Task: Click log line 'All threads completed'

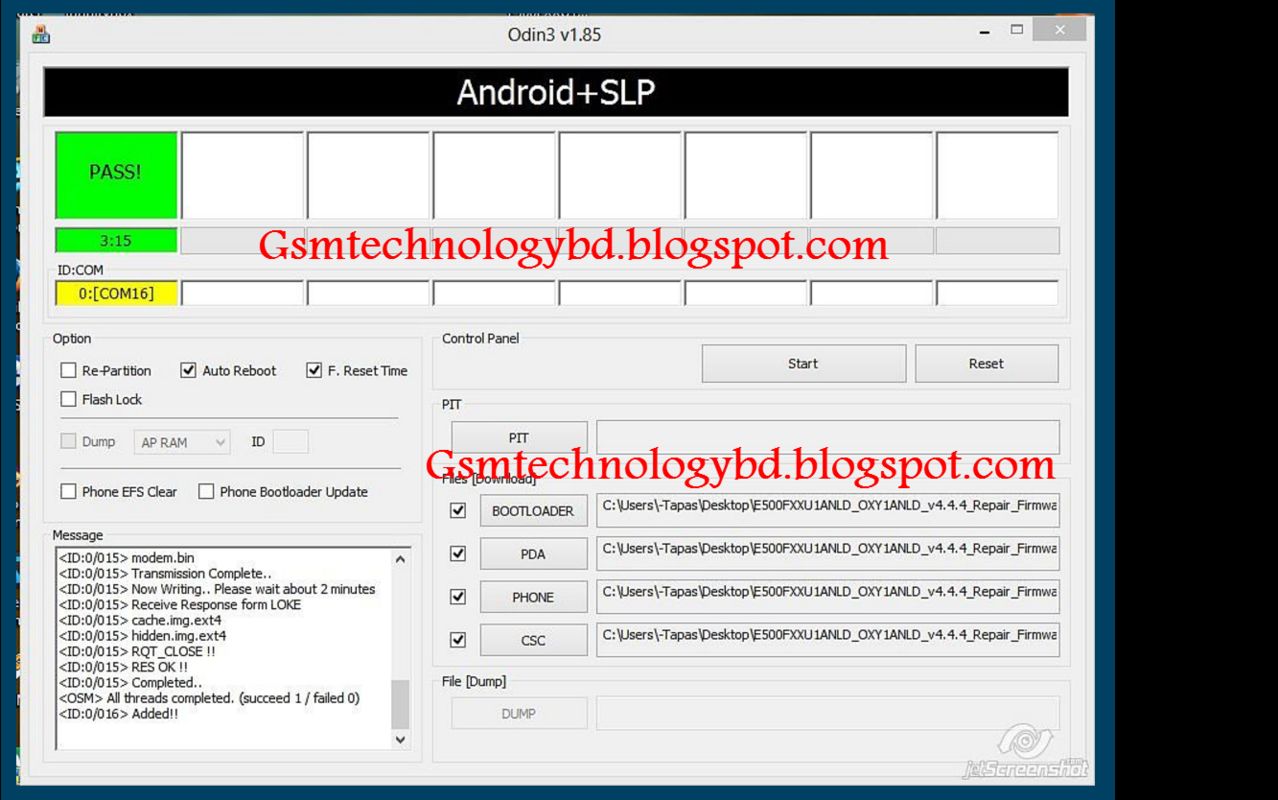Action: 209,698
